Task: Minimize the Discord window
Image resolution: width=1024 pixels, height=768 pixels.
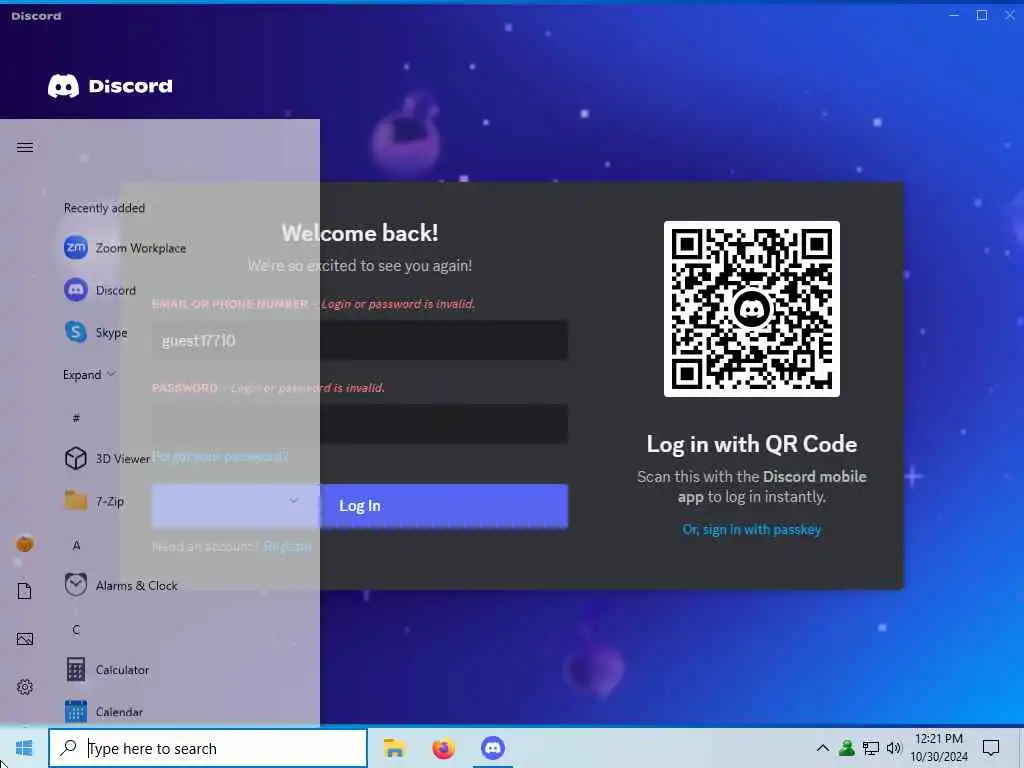Action: tap(954, 15)
